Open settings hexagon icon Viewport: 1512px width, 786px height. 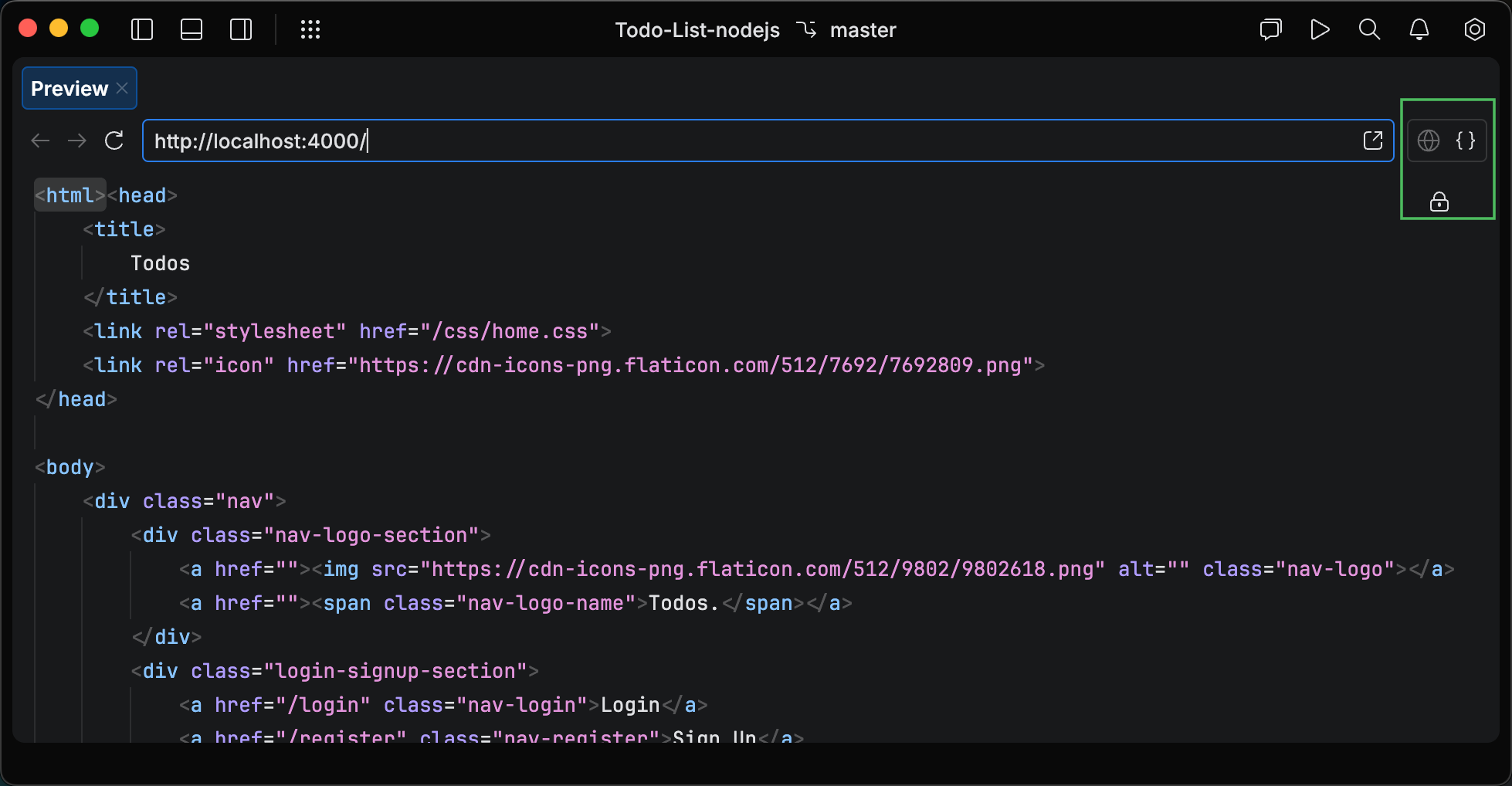pyautogui.click(x=1474, y=30)
